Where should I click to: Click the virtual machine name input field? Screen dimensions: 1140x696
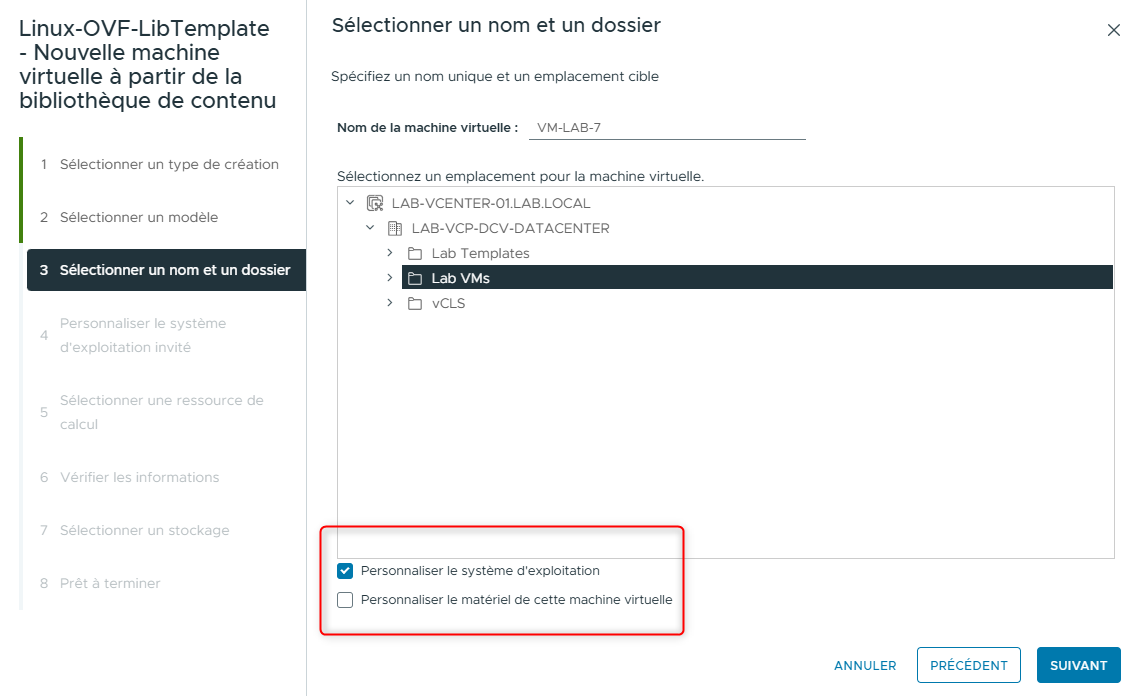tap(667, 128)
